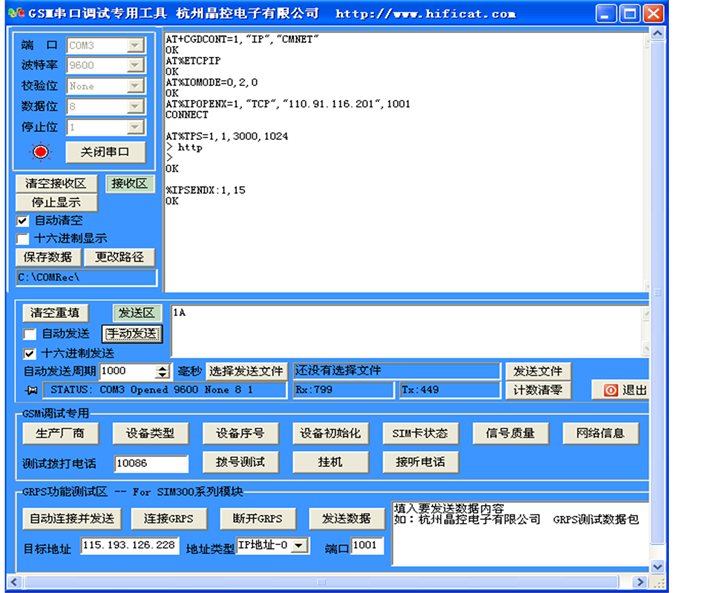Click the 发送区 label button
The width and height of the screenshot is (722, 593).
[x=136, y=313]
